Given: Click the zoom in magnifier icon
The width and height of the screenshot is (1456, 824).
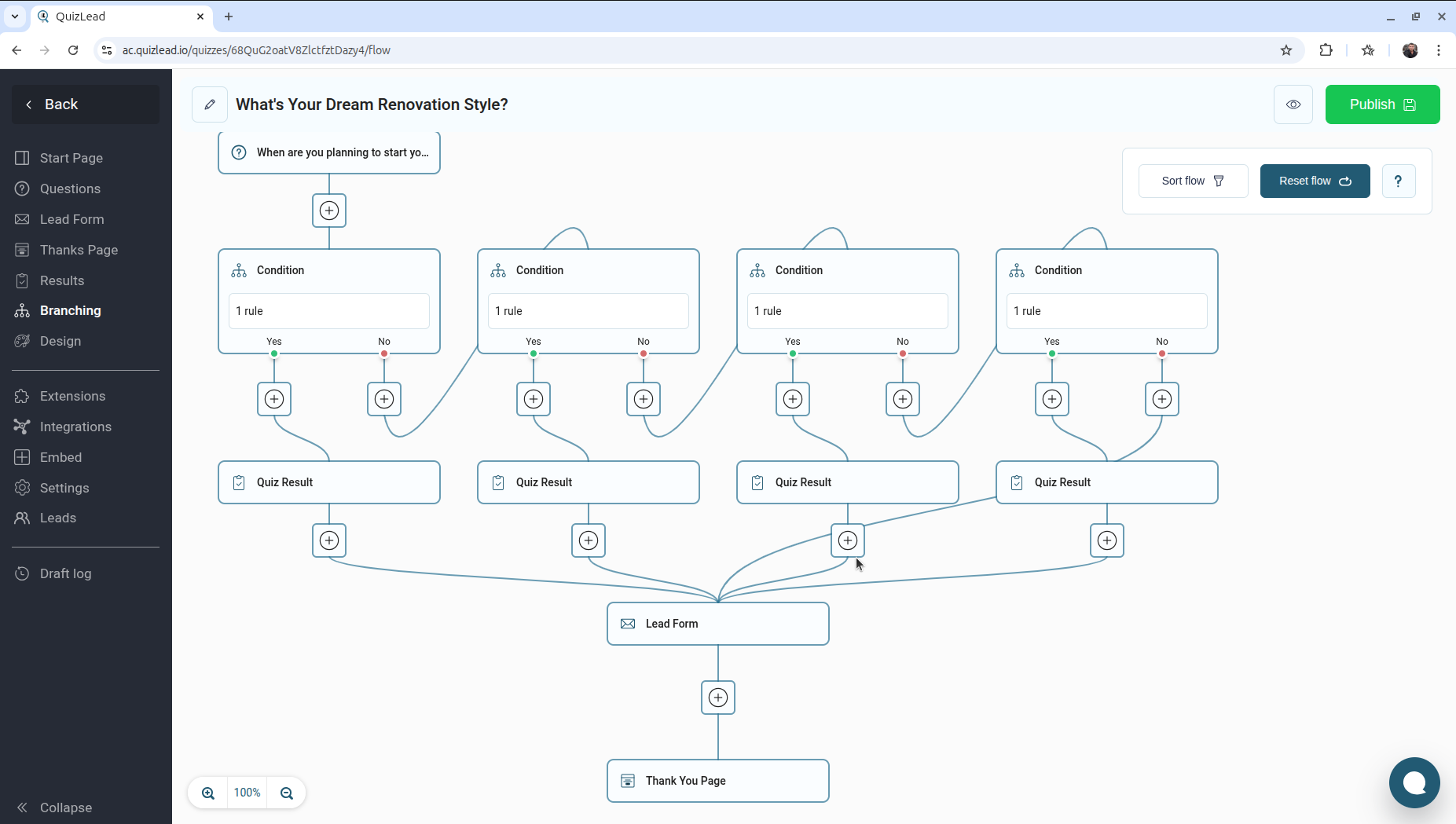Looking at the screenshot, I should (208, 793).
